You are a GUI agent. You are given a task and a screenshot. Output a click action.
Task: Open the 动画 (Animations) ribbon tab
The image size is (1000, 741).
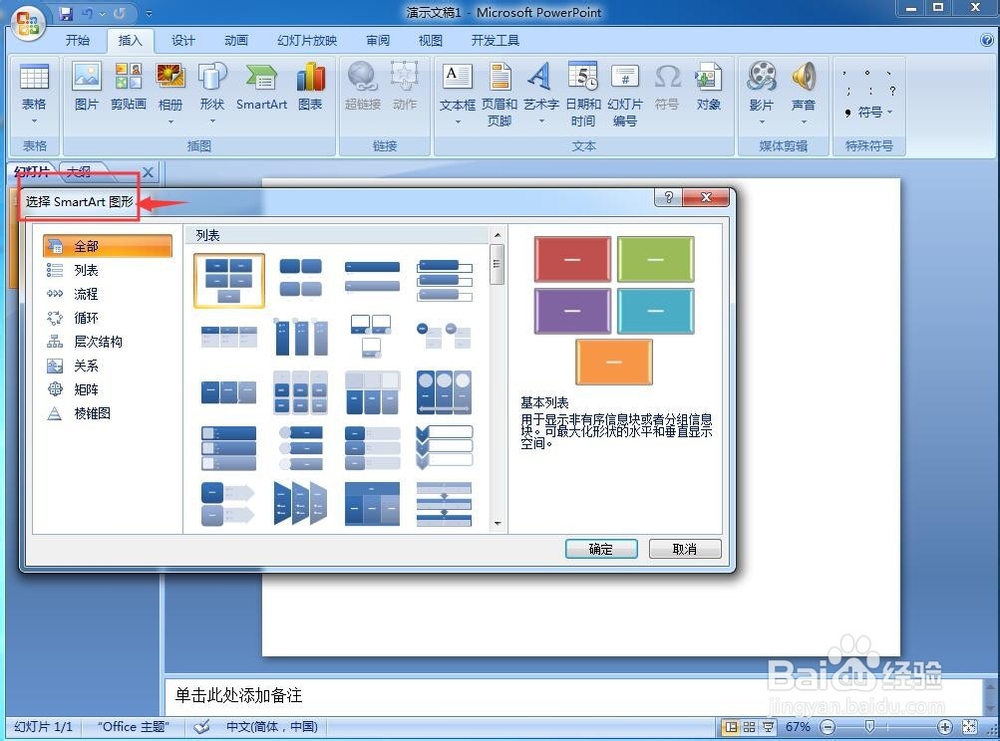click(236, 41)
